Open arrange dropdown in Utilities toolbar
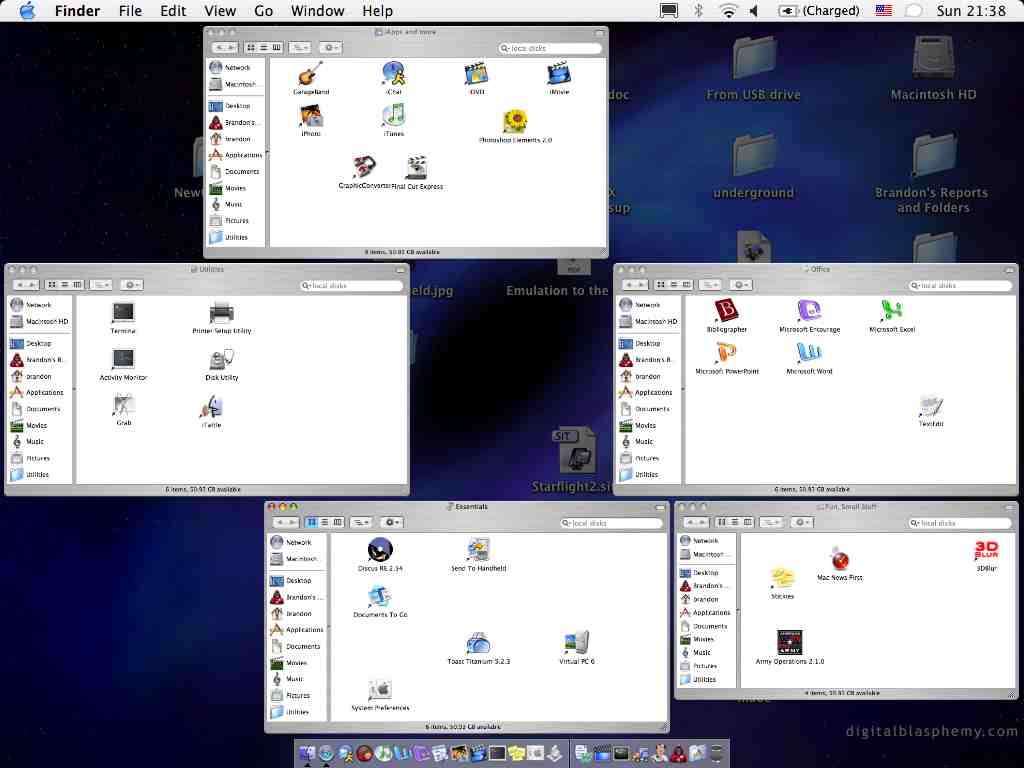The height and width of the screenshot is (768, 1024). (101, 285)
